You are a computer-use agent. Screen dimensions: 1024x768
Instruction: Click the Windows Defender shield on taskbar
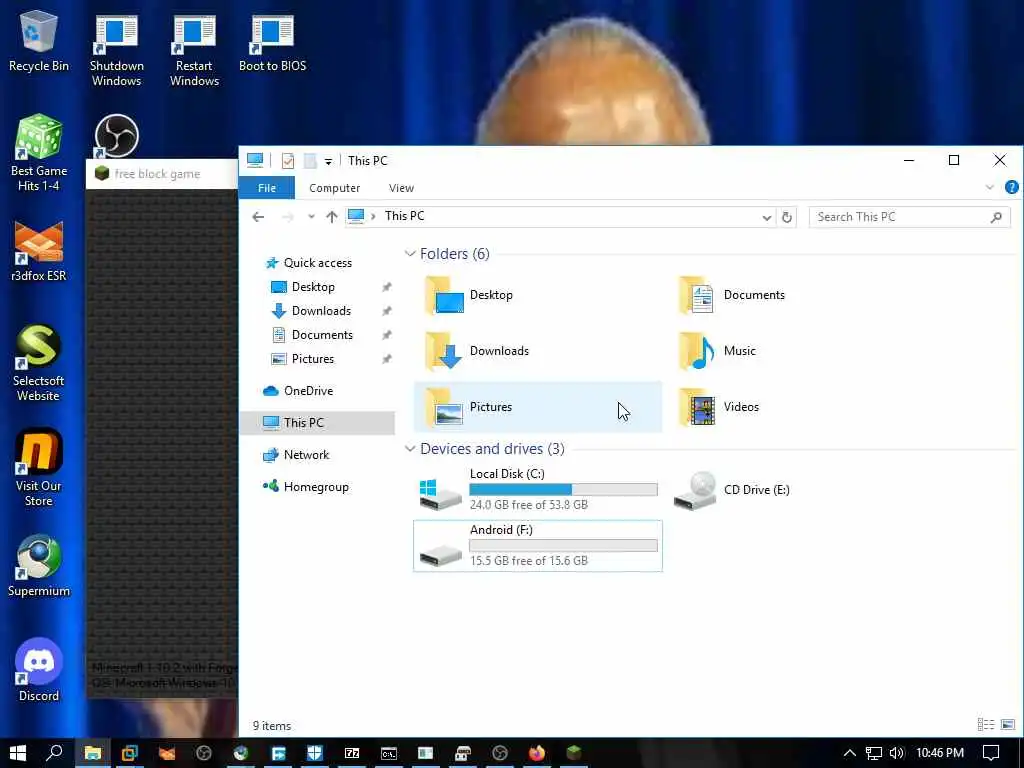315,753
